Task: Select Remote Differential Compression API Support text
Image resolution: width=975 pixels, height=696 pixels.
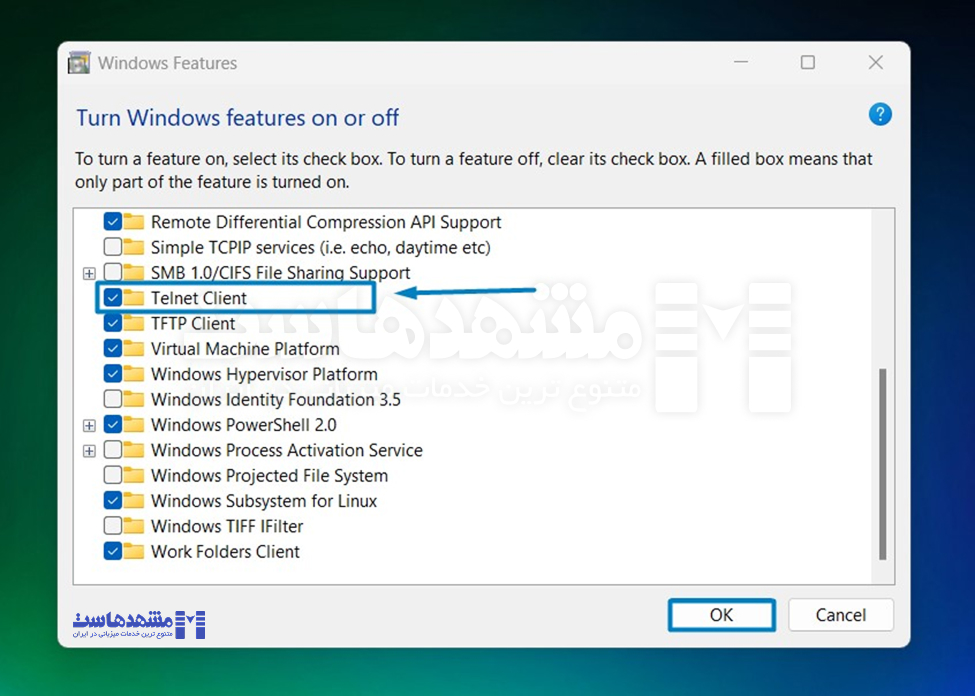Action: pos(326,222)
